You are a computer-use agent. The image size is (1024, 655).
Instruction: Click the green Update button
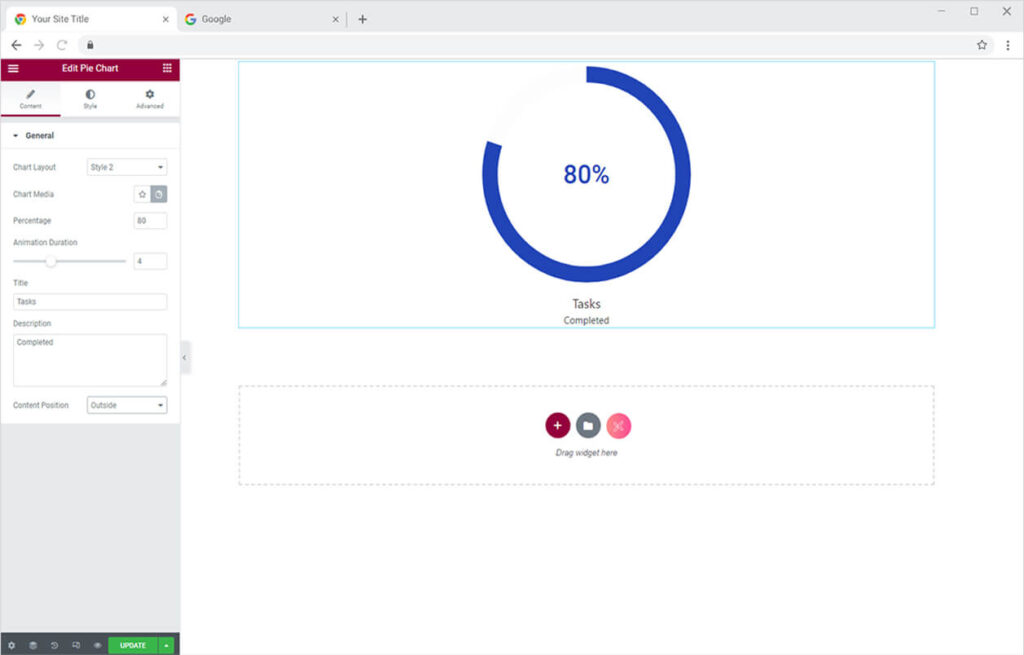[x=132, y=646]
